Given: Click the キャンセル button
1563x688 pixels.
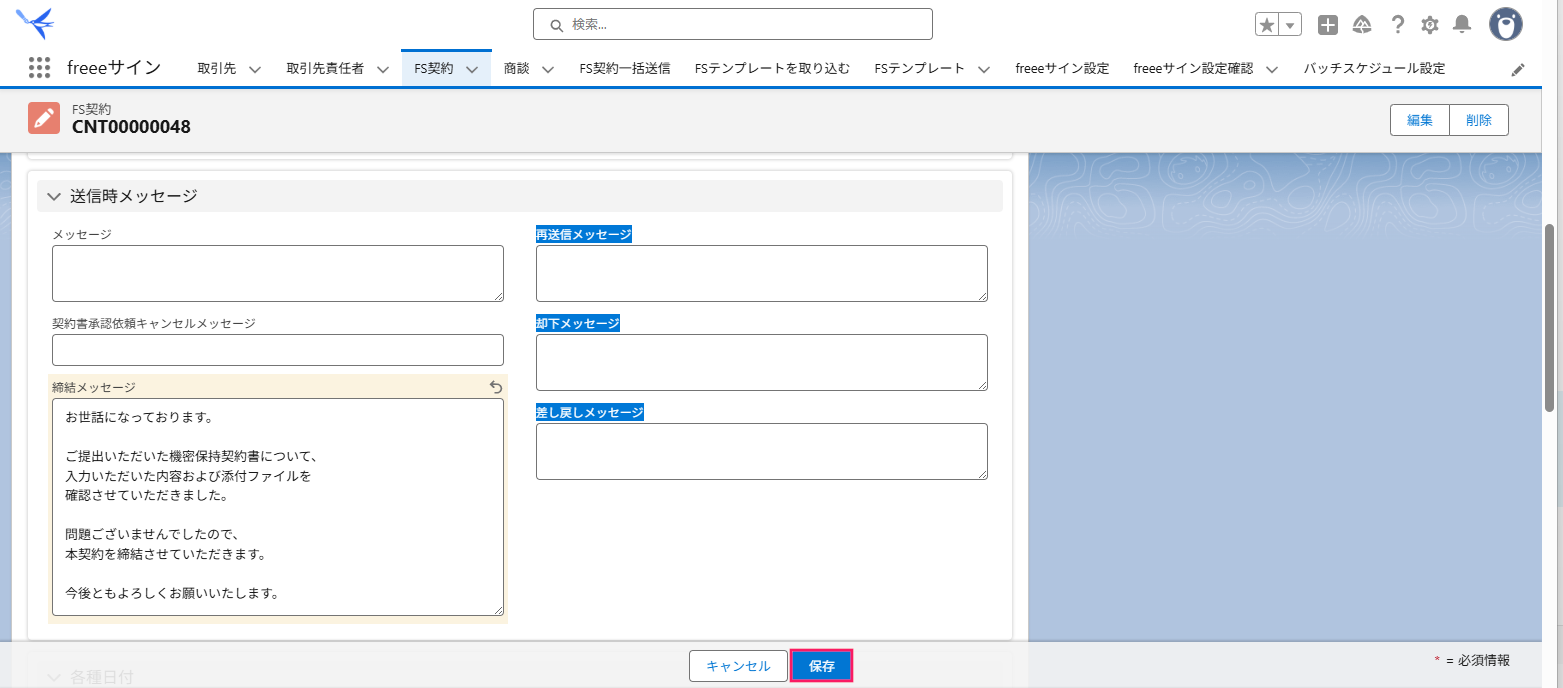Looking at the screenshot, I should pyautogui.click(x=738, y=666).
